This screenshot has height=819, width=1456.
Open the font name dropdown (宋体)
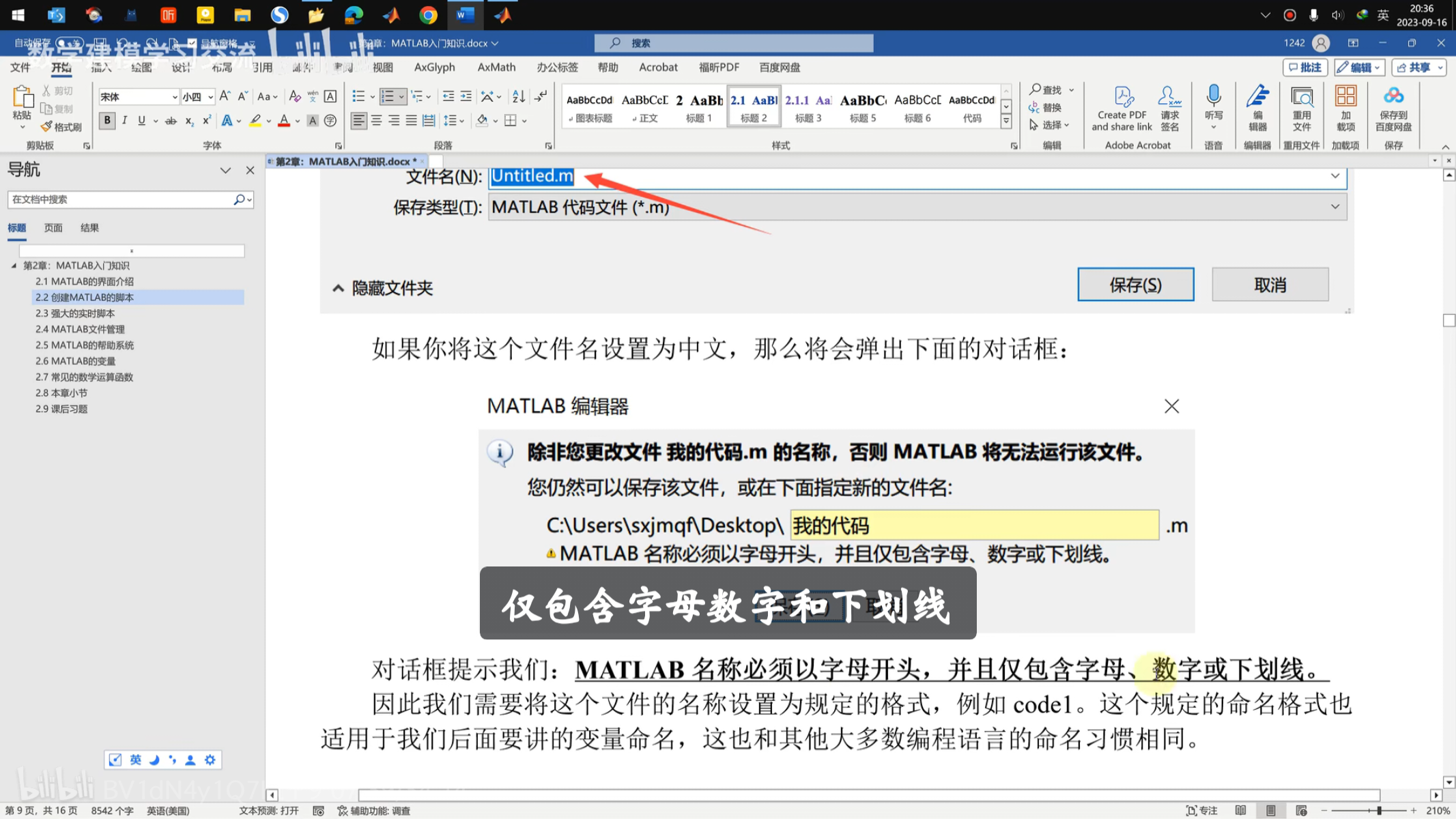pos(175,97)
